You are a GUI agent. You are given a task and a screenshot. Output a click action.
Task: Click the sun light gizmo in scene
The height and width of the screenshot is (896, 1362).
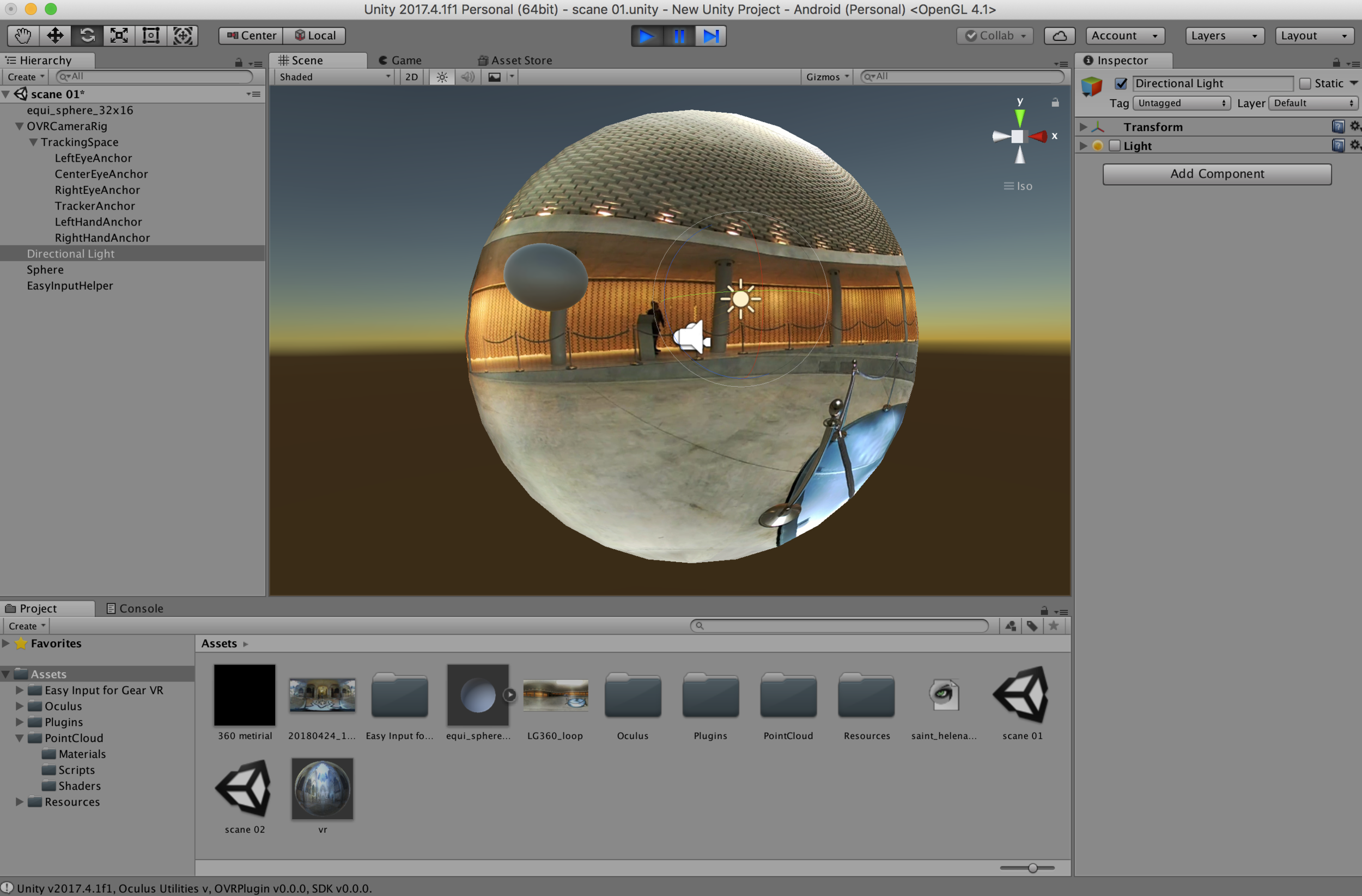[740, 298]
